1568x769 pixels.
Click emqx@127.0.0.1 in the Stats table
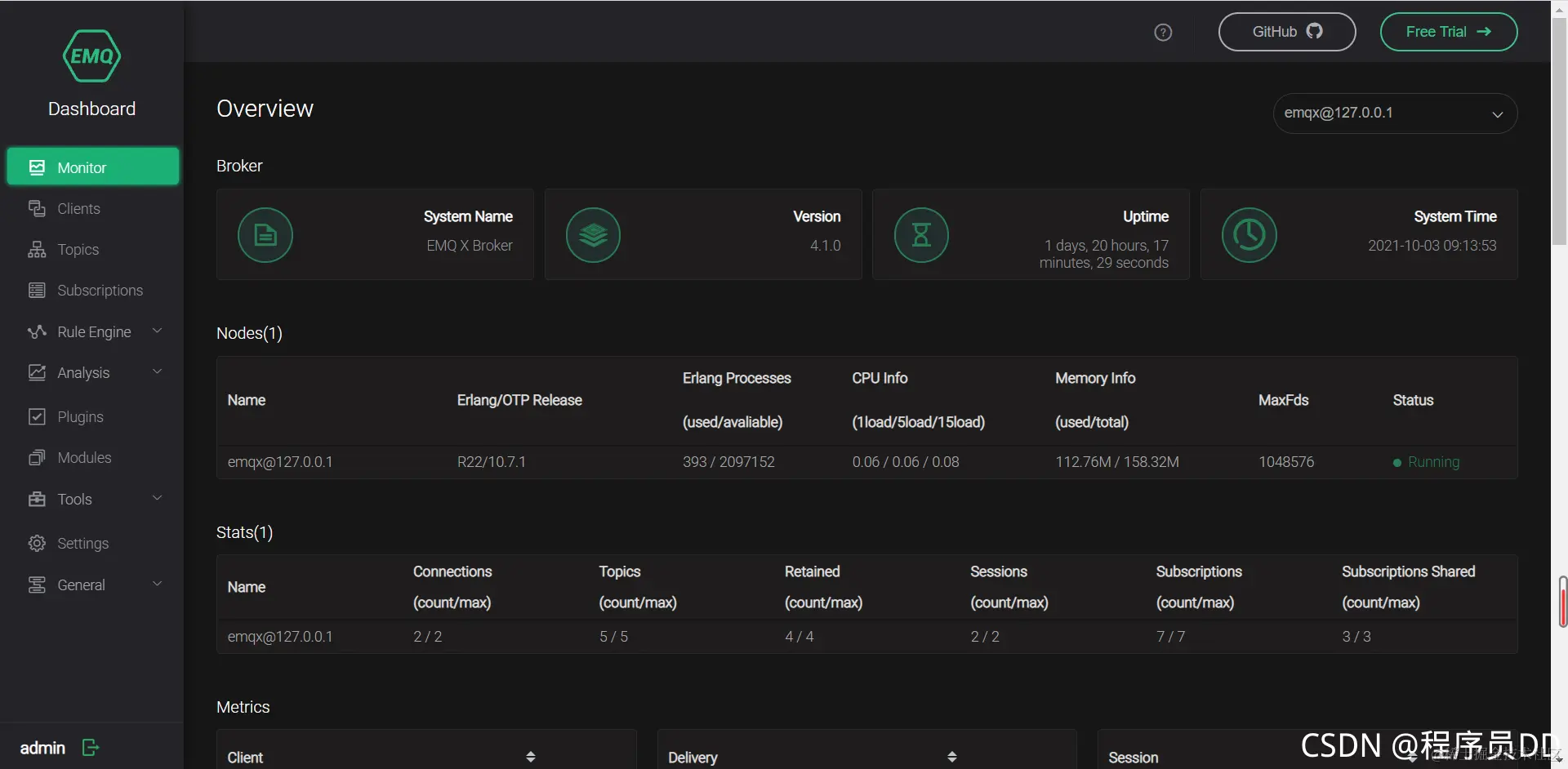click(280, 637)
